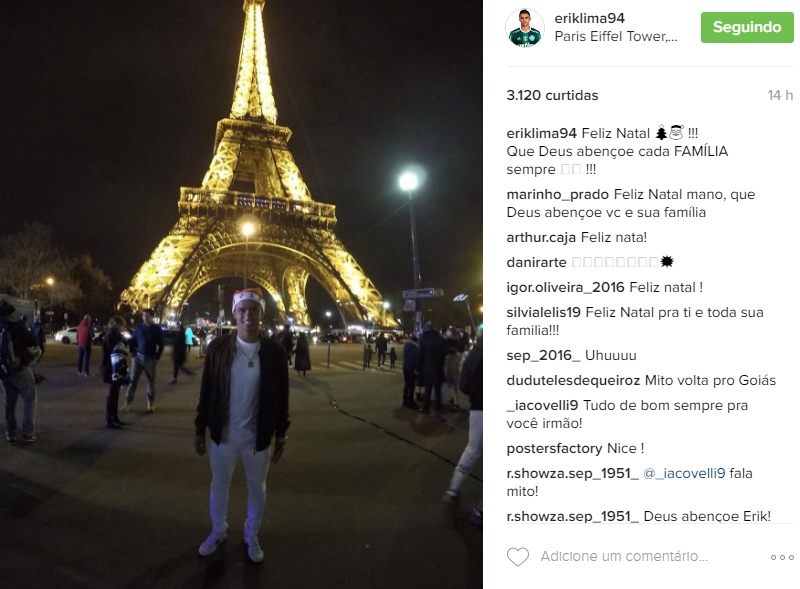Click eriklima94 profile avatar picture
Viewport: 800px width, 589px height.
[x=525, y=28]
